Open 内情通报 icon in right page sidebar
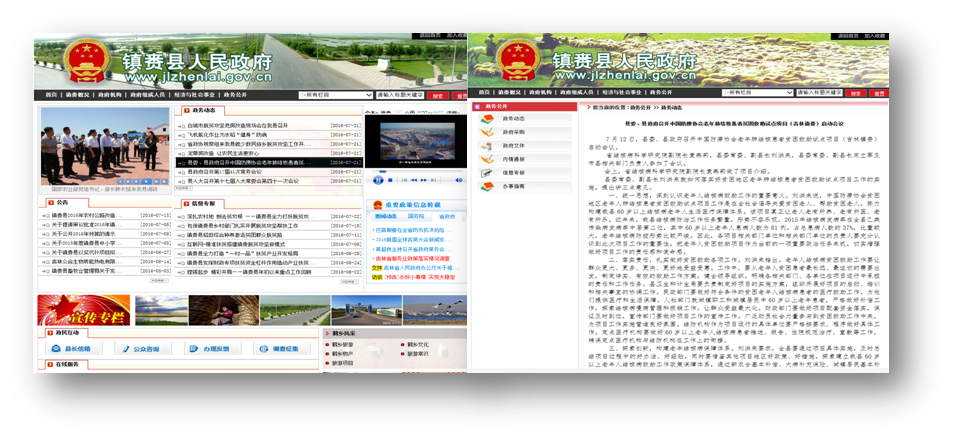The height and width of the screenshot is (438, 954). pos(487,159)
